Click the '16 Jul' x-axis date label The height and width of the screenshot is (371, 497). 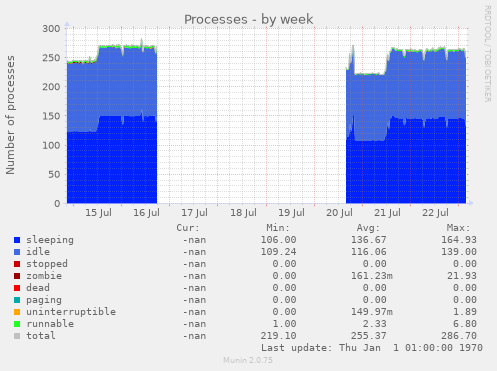click(x=146, y=213)
